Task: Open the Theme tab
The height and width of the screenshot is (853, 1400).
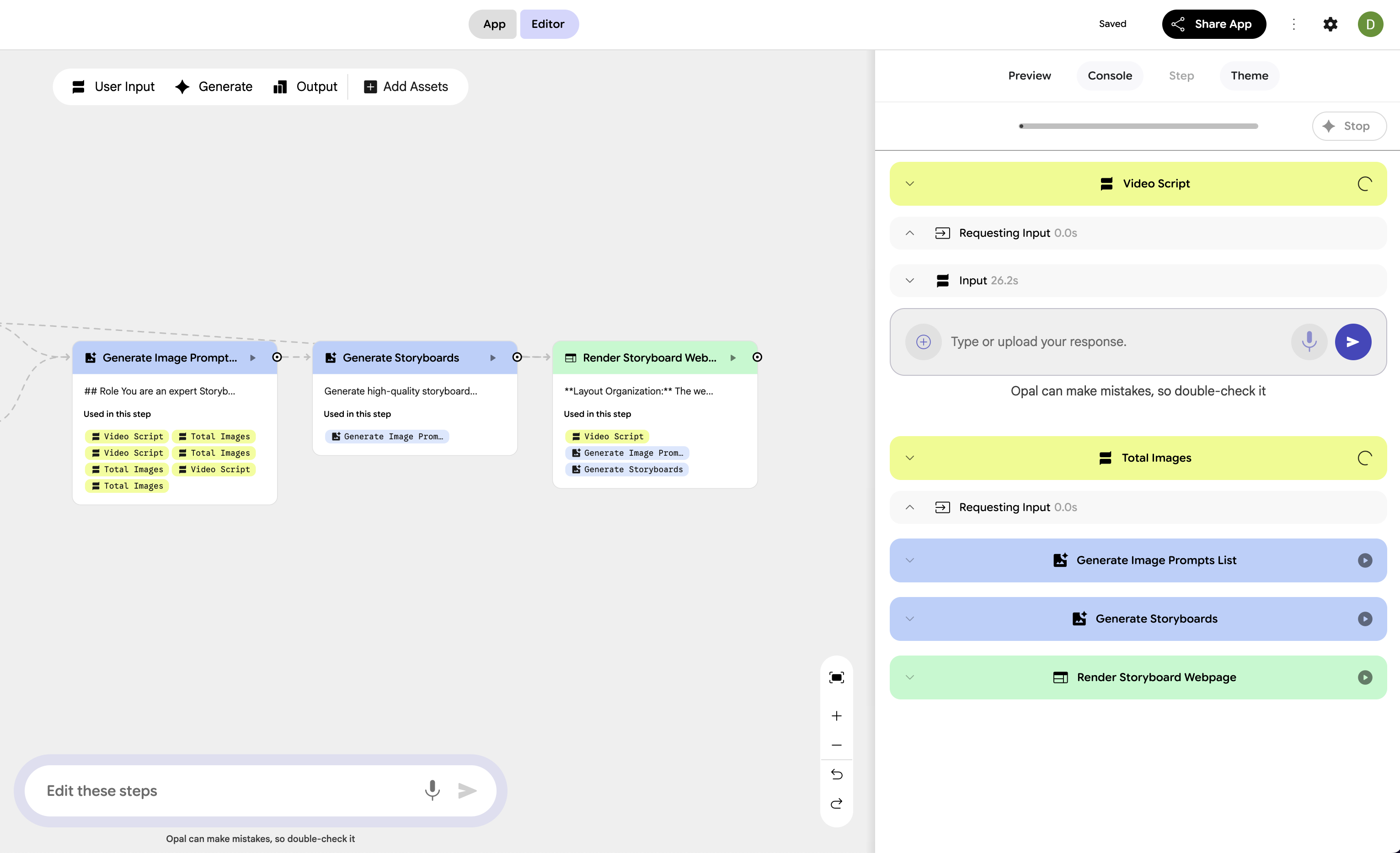Action: 1249,75
